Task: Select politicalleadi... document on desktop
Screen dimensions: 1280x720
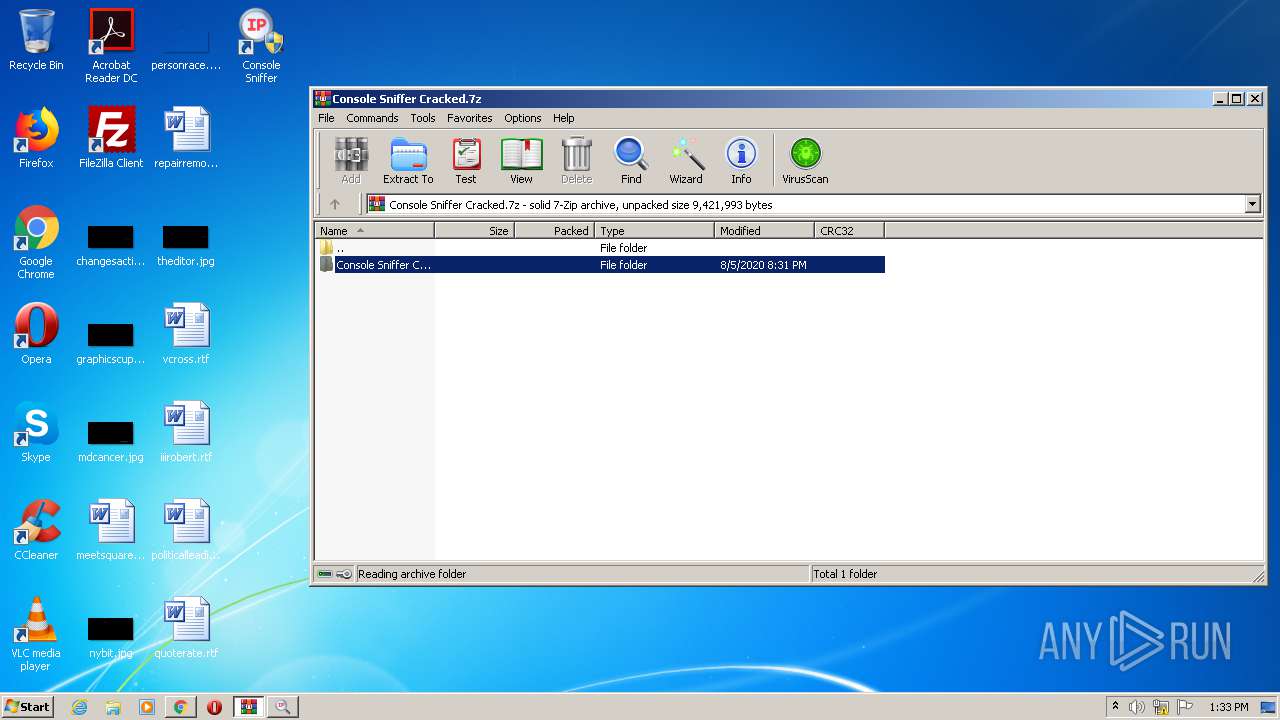Action: [186, 530]
